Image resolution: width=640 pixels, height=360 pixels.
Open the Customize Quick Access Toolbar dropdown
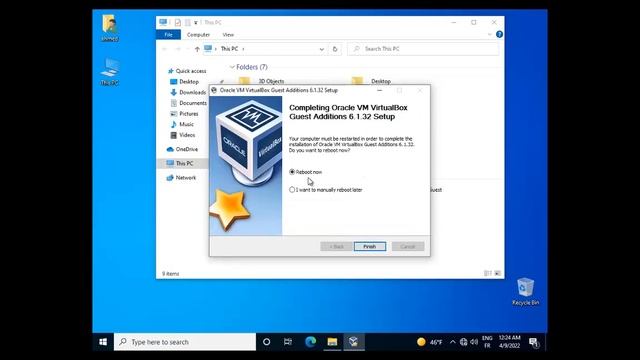tap(196, 22)
